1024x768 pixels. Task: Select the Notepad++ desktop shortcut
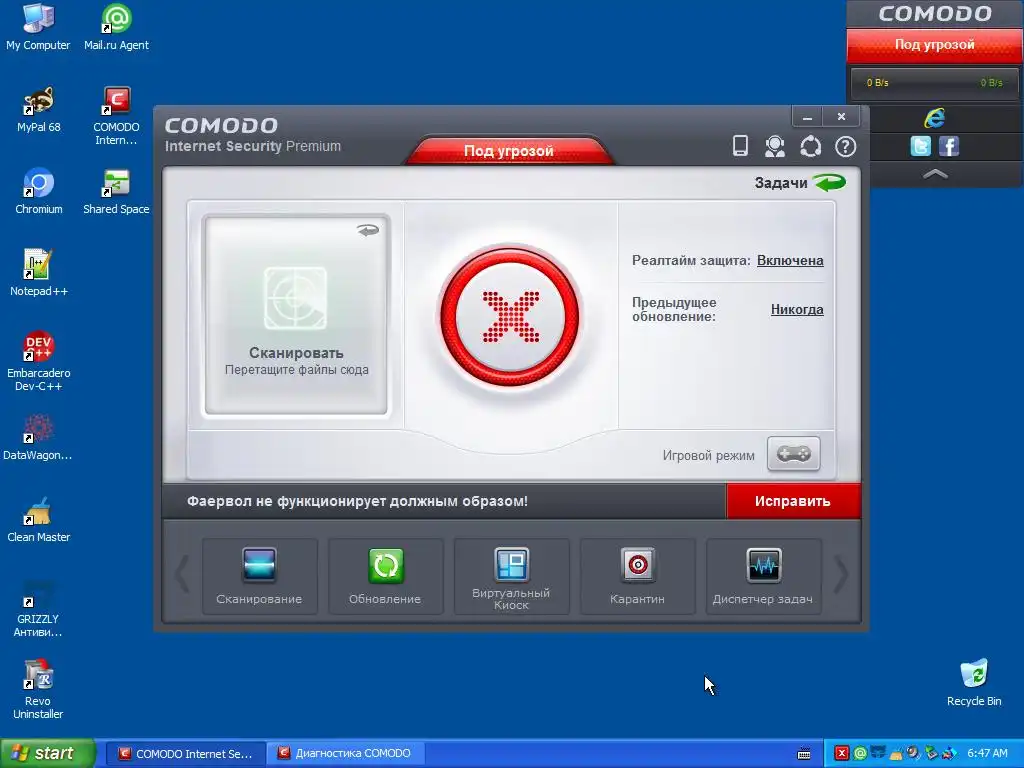click(x=39, y=273)
